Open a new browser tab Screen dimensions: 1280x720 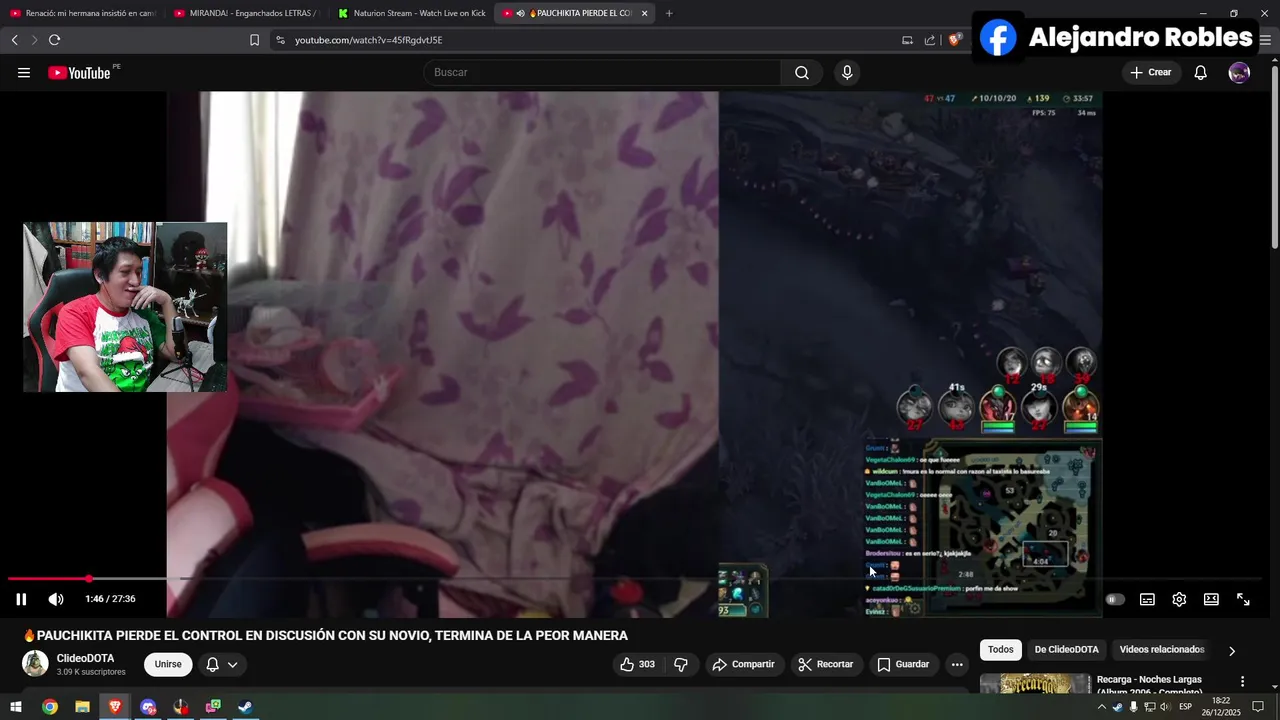pyautogui.click(x=669, y=13)
